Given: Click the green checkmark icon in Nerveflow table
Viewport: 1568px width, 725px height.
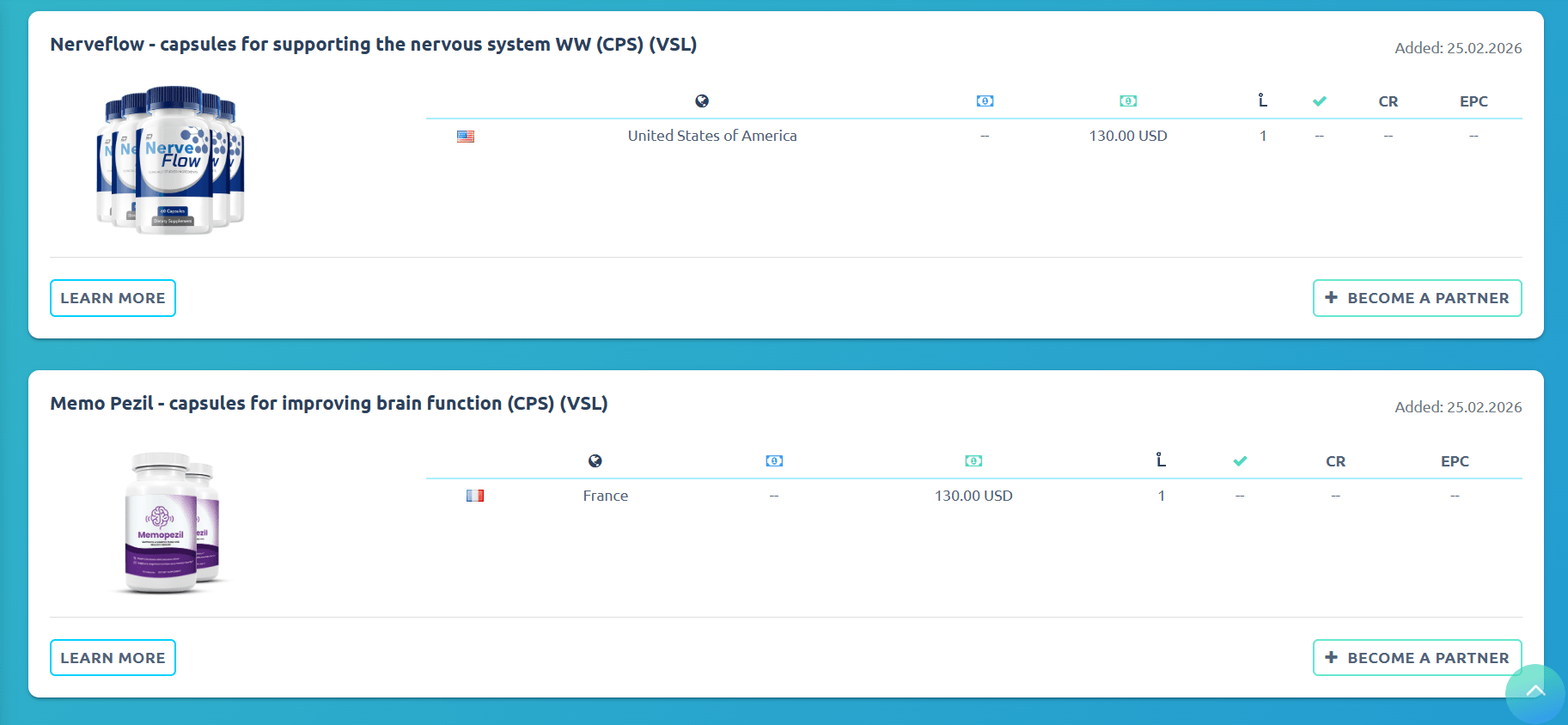Looking at the screenshot, I should pyautogui.click(x=1320, y=101).
